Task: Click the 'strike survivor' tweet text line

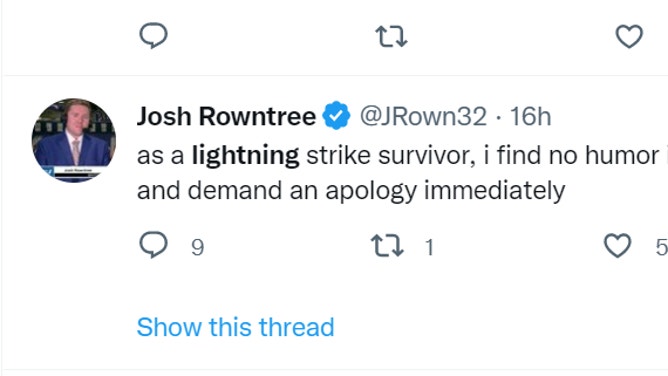Action: click(402, 155)
